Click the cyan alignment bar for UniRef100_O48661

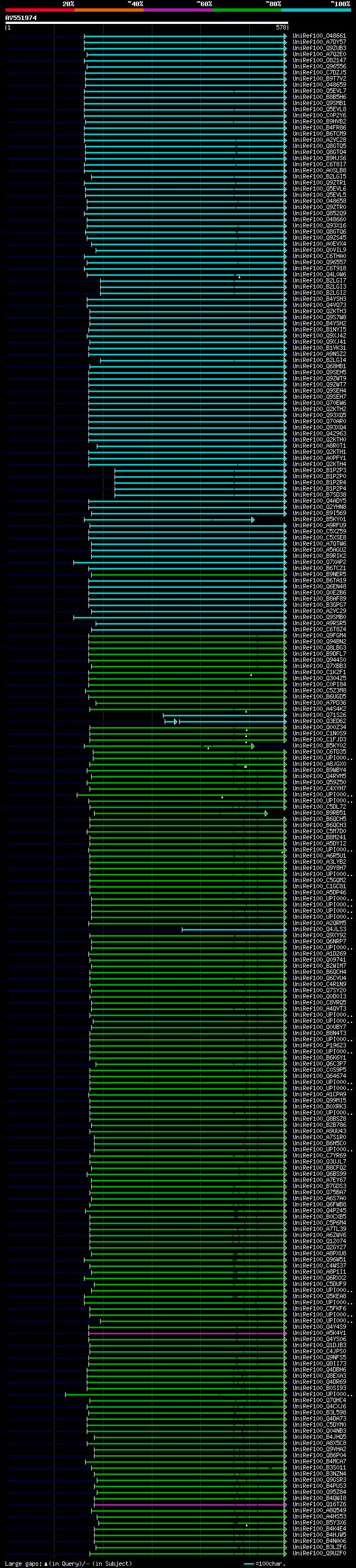(x=185, y=36)
